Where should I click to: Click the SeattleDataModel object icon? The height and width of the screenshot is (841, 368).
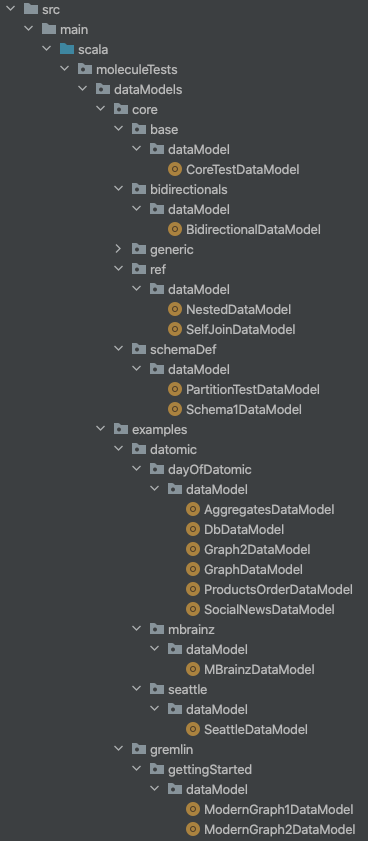coord(193,729)
